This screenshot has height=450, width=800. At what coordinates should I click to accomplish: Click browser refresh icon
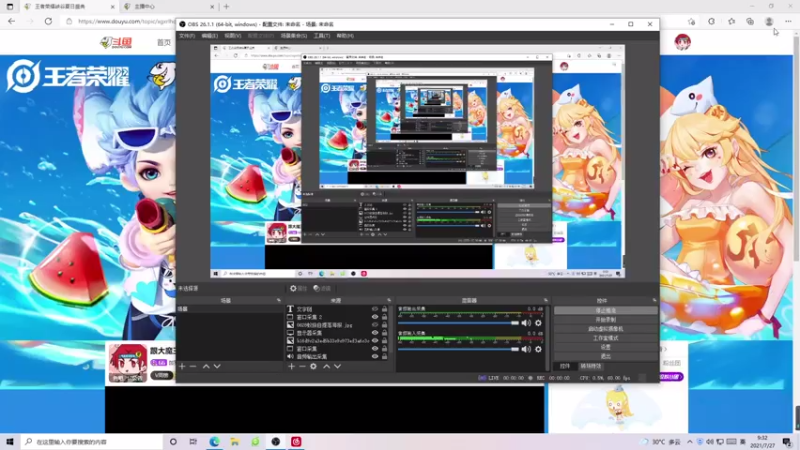coord(48,21)
